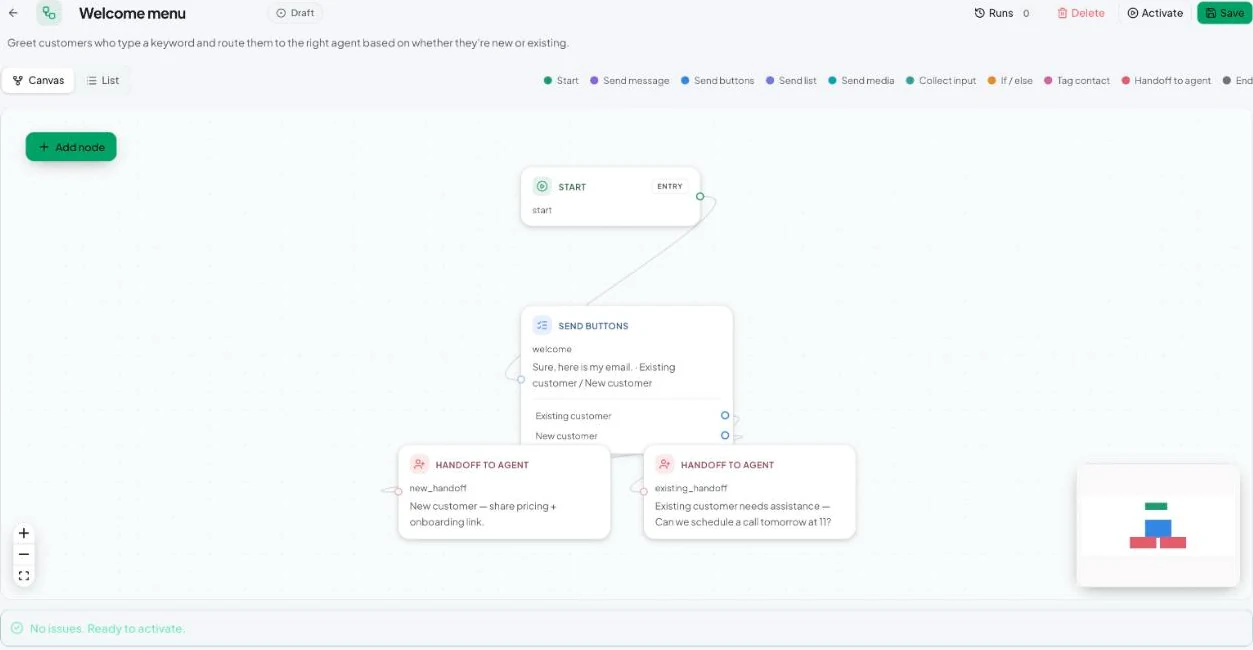This screenshot has width=1253, height=650.
Task: Click the No issues status message
Action: 107,628
